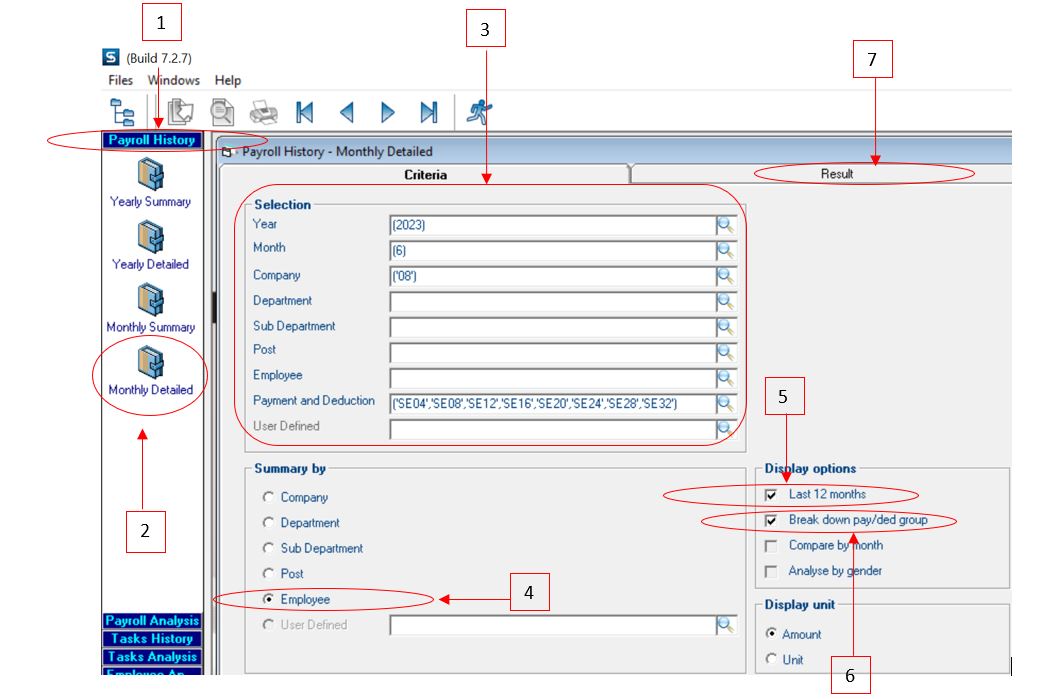Open lookup for Payment and Deduction field
Viewport: 1056px width, 699px height.
tap(725, 404)
